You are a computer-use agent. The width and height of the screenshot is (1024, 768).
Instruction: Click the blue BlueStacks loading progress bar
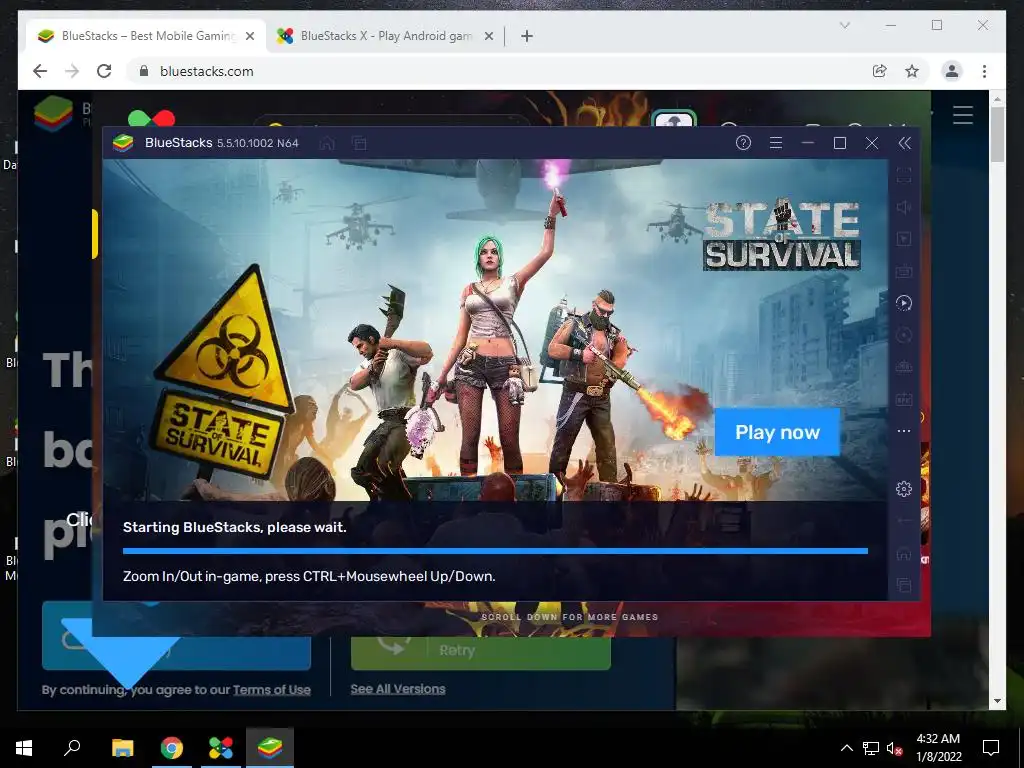(495, 551)
